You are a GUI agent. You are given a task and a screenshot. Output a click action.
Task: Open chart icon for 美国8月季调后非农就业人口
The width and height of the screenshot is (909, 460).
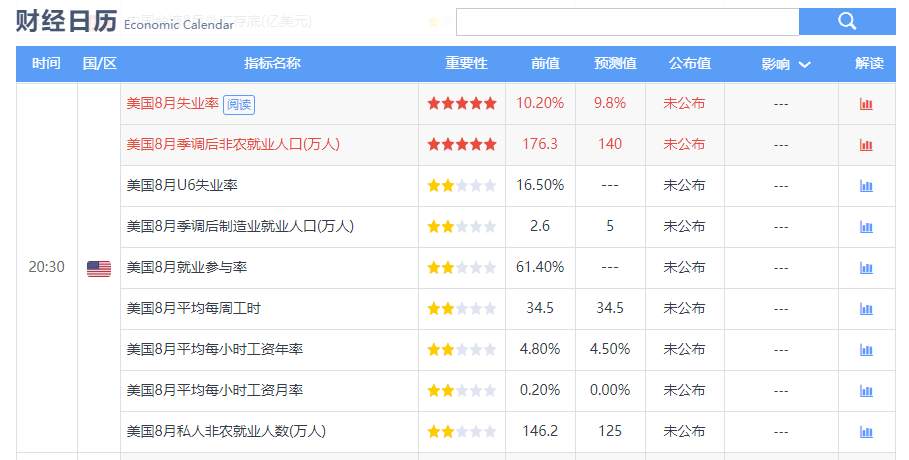(x=866, y=145)
